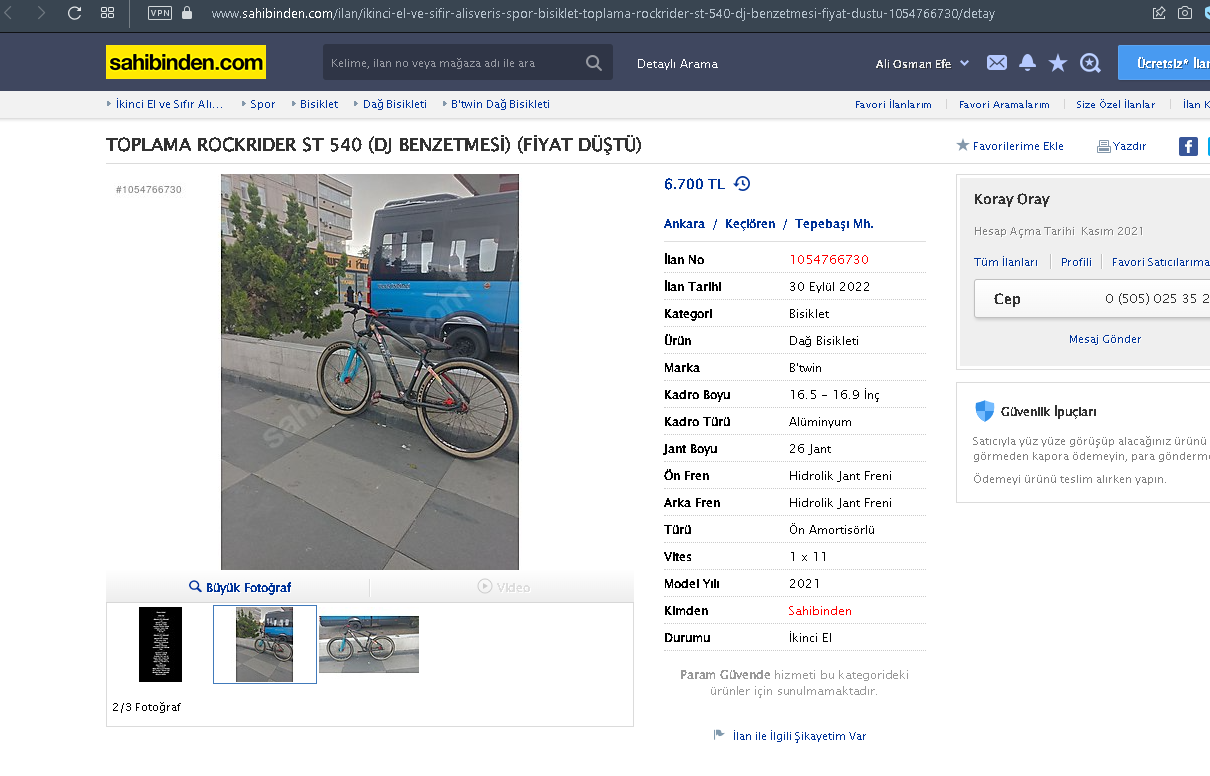Screen dimensions: 1210x776
Task: Click Tepebaşı Mh. location link
Action: tap(834, 224)
